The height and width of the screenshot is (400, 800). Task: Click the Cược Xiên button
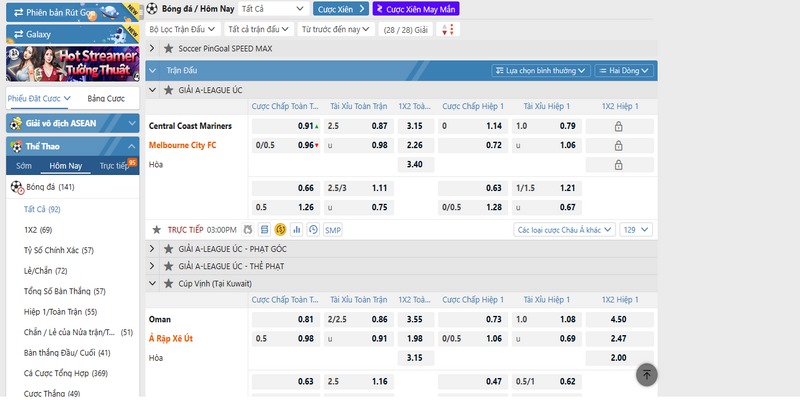[341, 8]
